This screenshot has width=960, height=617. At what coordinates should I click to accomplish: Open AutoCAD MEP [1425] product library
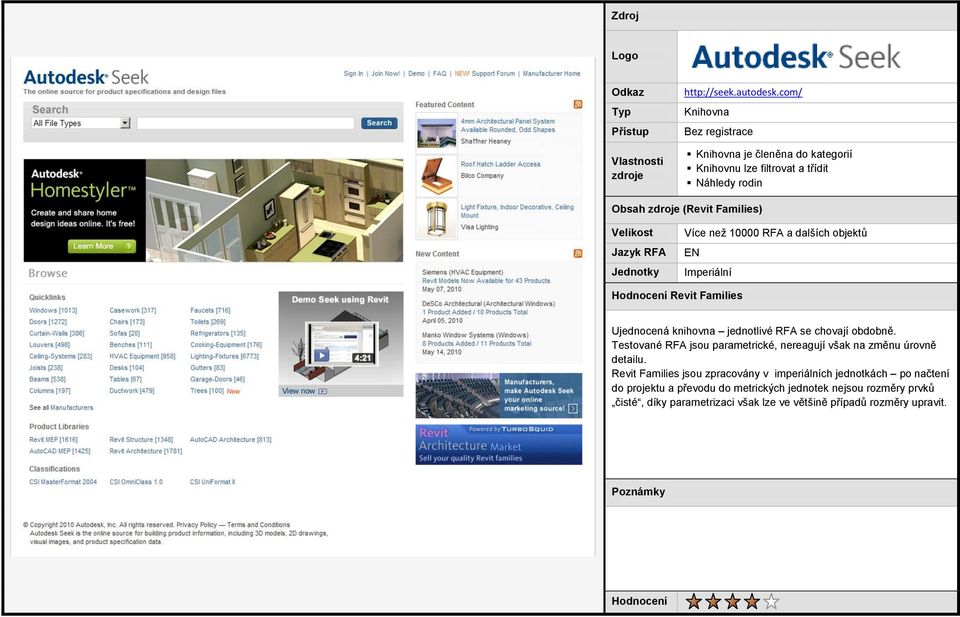60,451
